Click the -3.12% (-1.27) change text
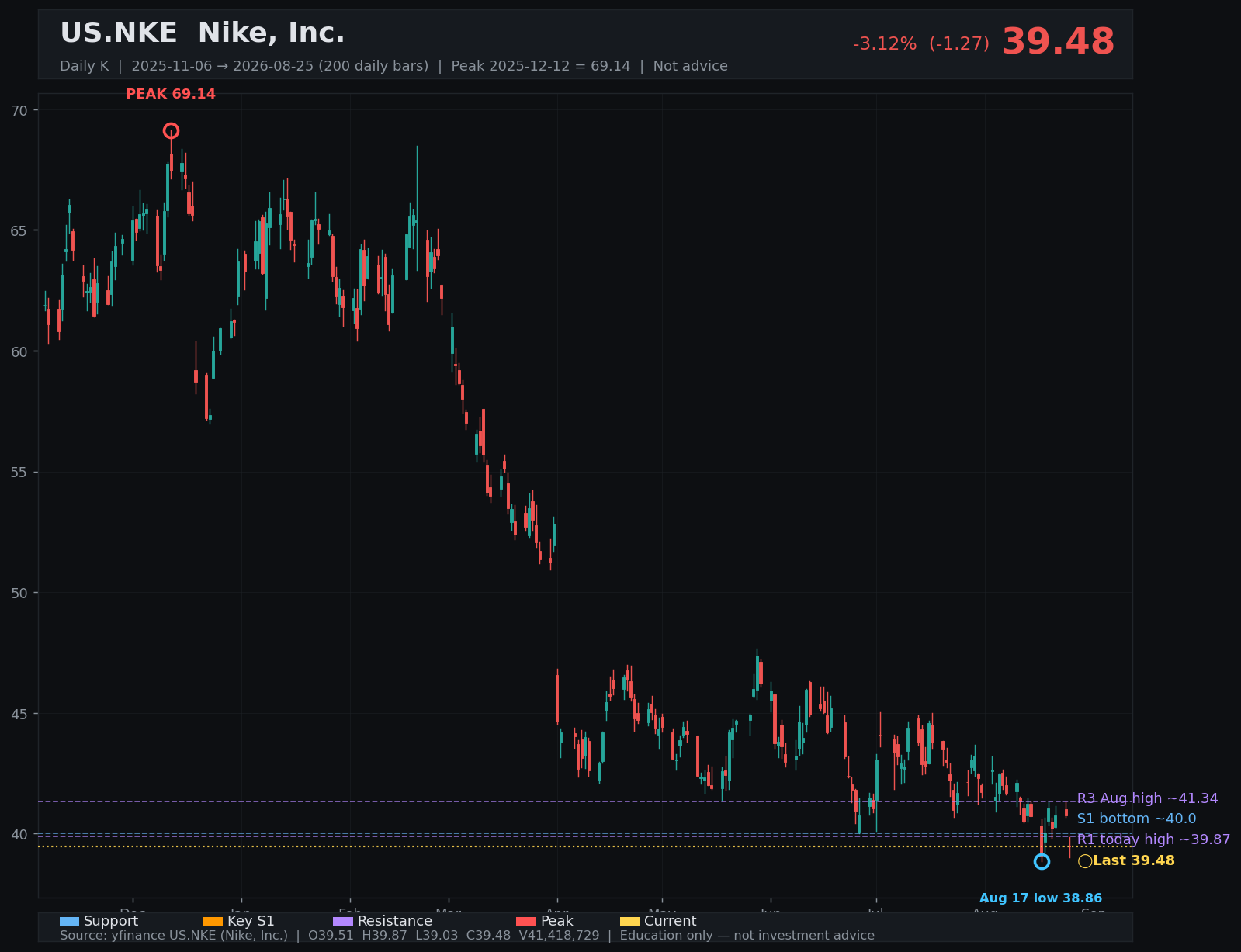Screen dimensions: 1241x952 pyautogui.click(x=921, y=44)
